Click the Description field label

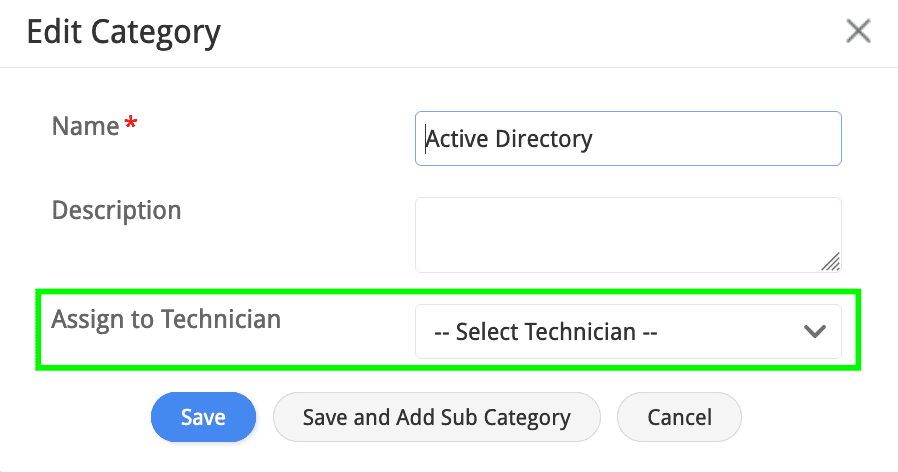click(x=116, y=211)
